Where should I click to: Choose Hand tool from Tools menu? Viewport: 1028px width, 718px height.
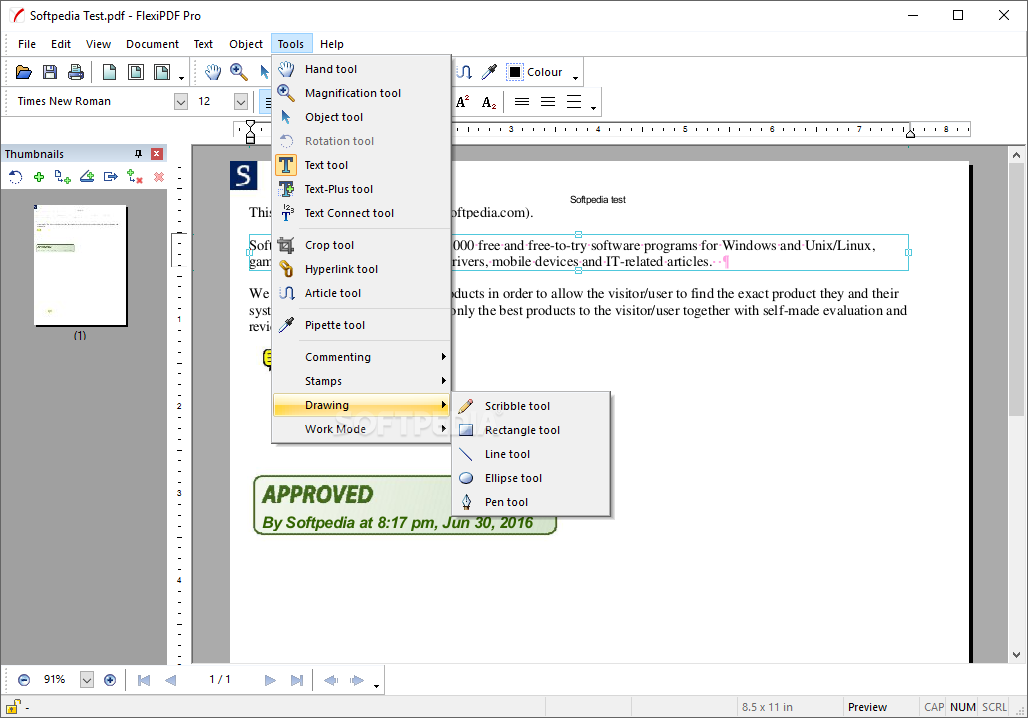coord(361,69)
